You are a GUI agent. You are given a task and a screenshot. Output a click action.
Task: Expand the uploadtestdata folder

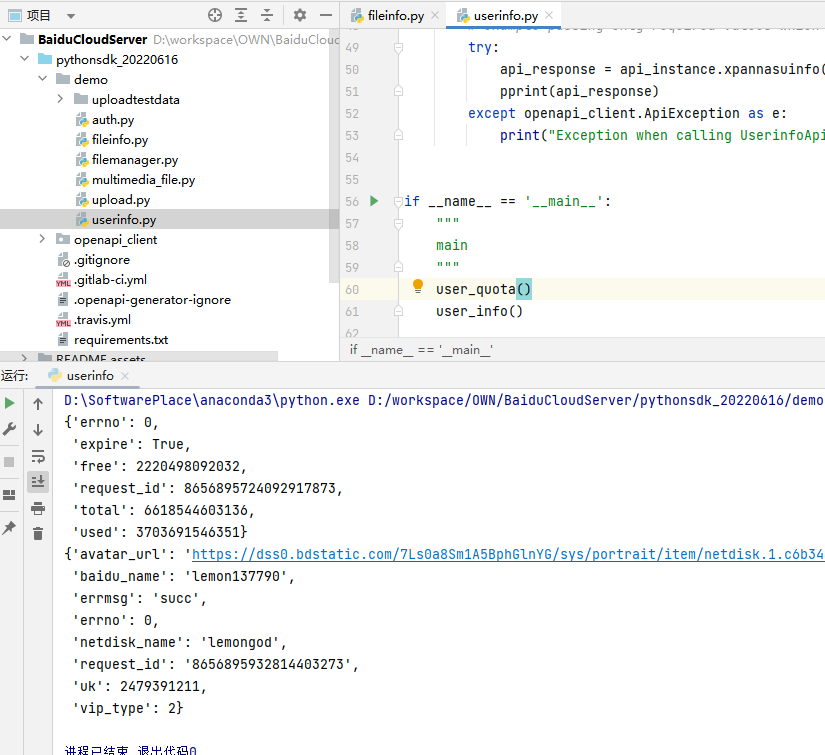[x=60, y=100]
